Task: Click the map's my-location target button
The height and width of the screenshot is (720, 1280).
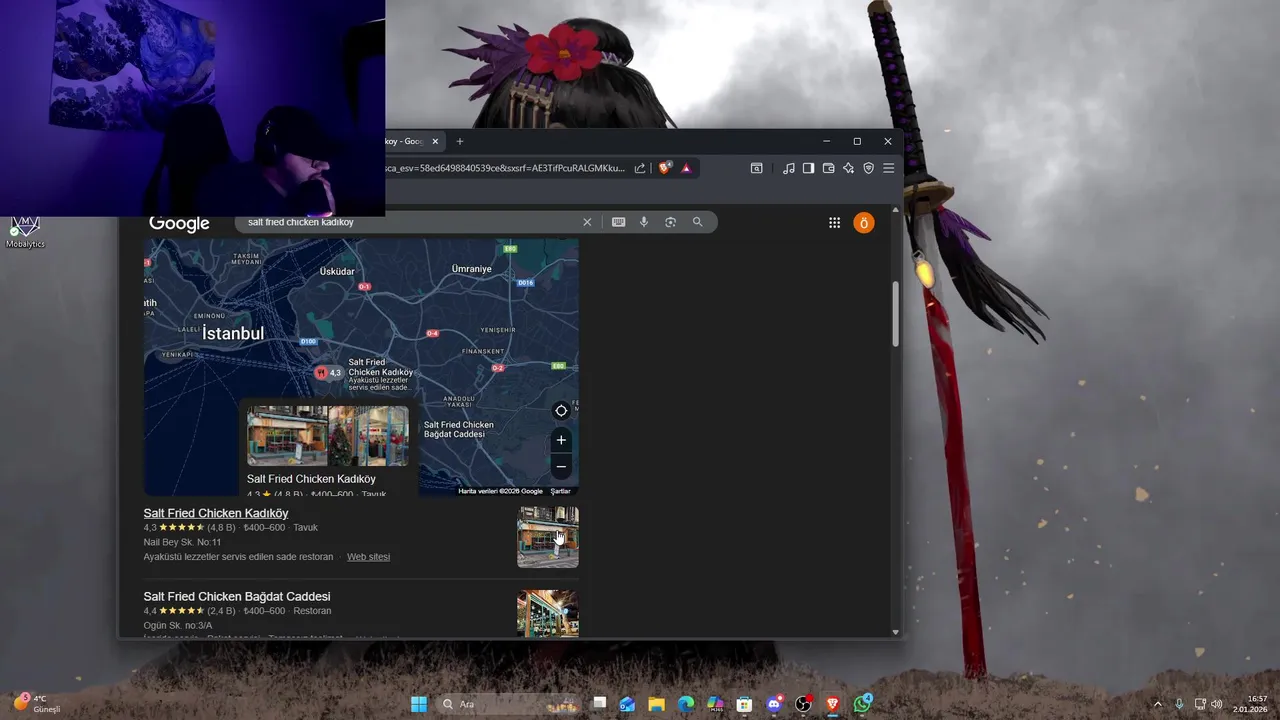Action: pyautogui.click(x=561, y=411)
